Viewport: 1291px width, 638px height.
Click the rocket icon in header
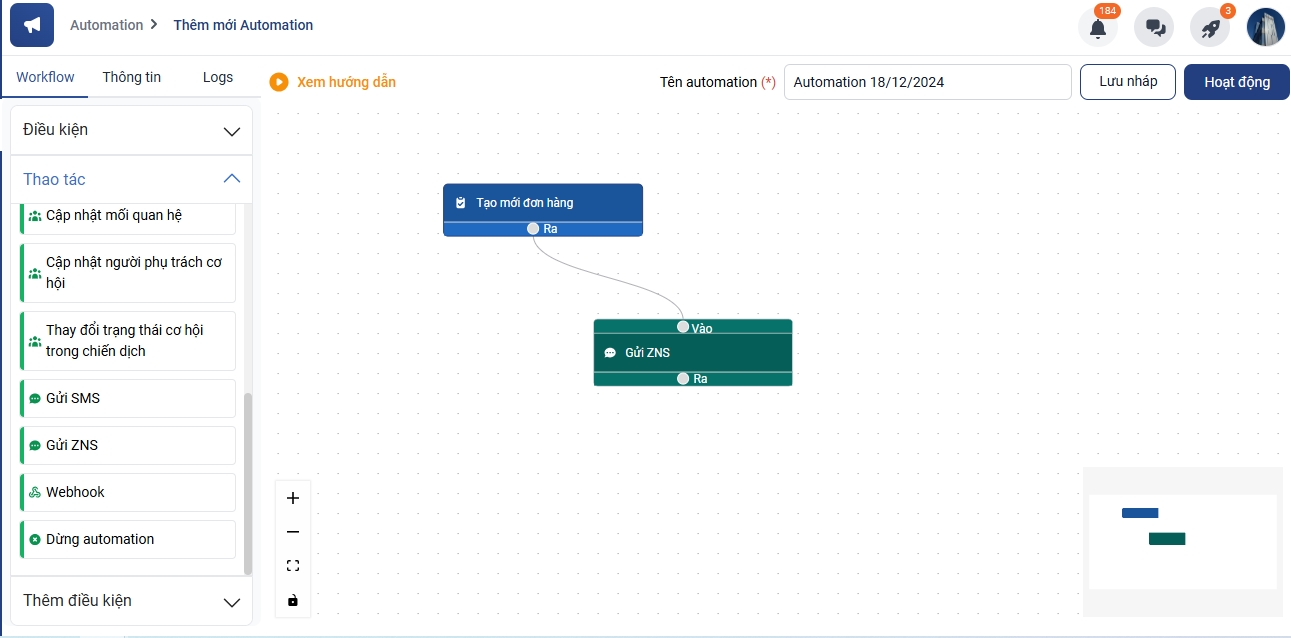[x=1210, y=28]
